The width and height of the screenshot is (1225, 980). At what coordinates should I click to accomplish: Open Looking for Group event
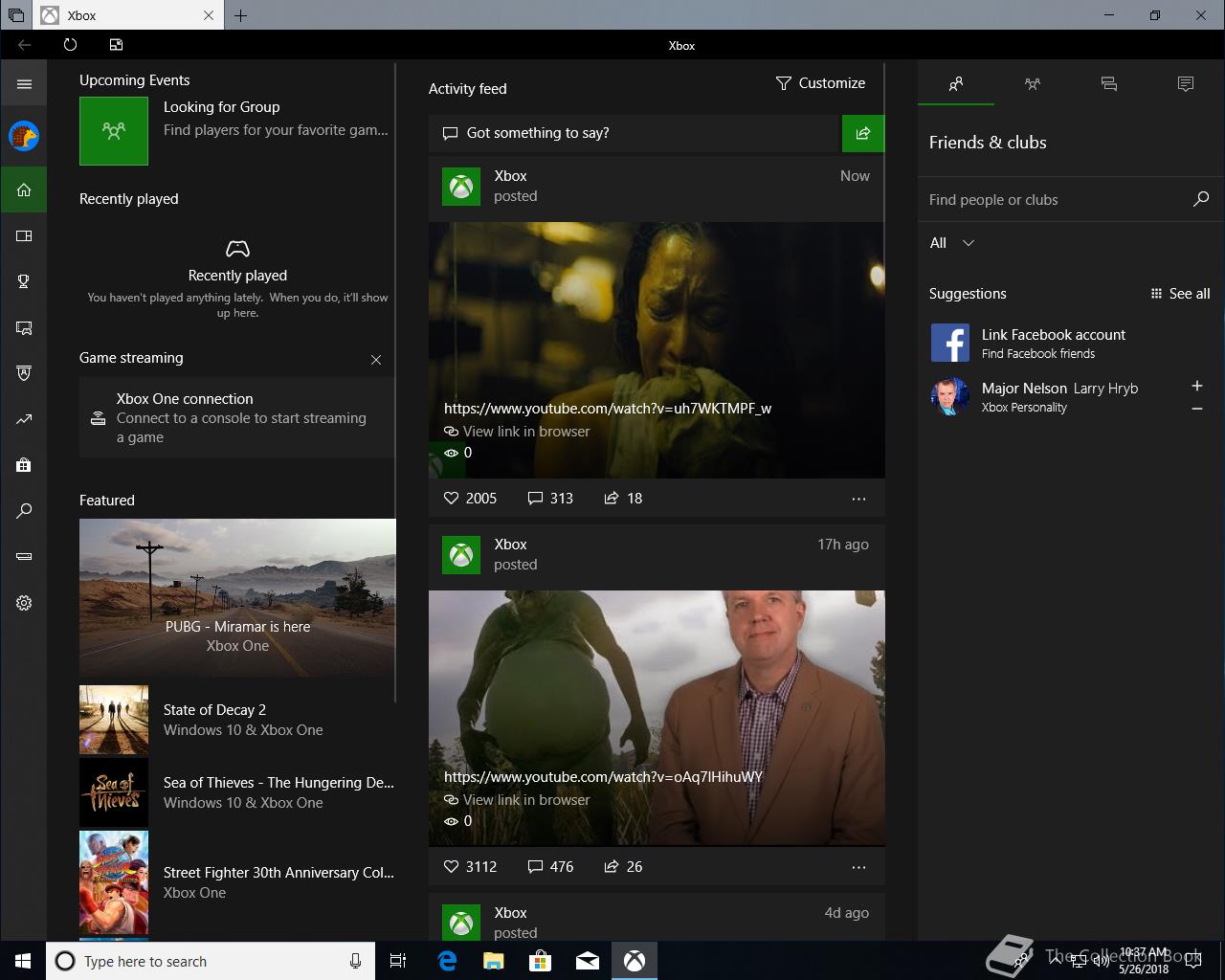pyautogui.click(x=235, y=131)
